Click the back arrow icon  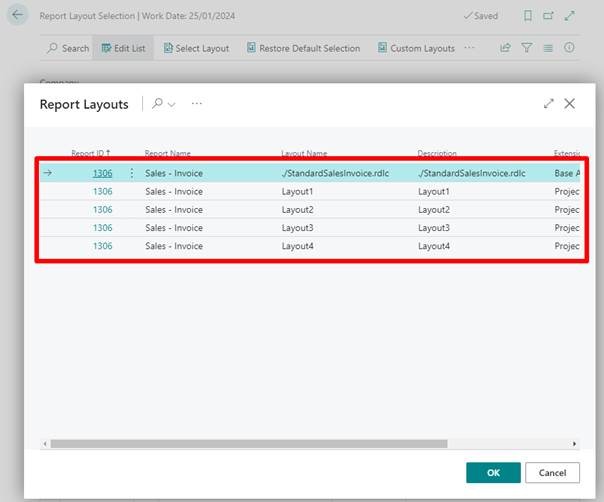tap(17, 16)
